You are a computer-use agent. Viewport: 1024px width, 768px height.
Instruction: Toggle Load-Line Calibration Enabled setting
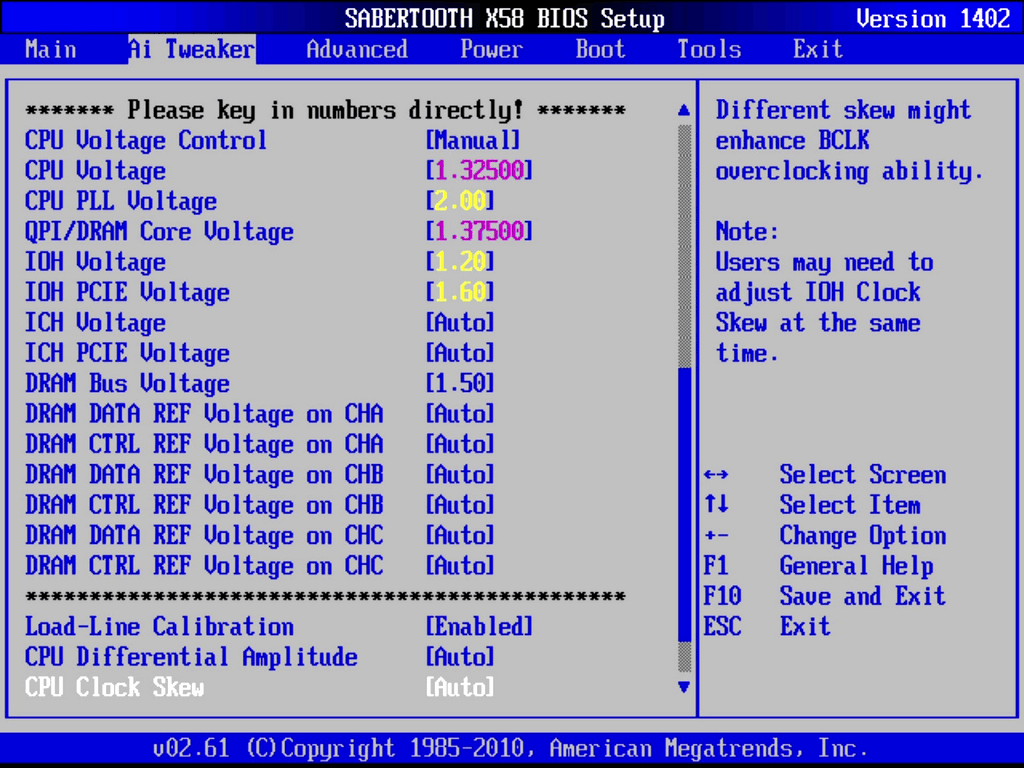tap(479, 626)
